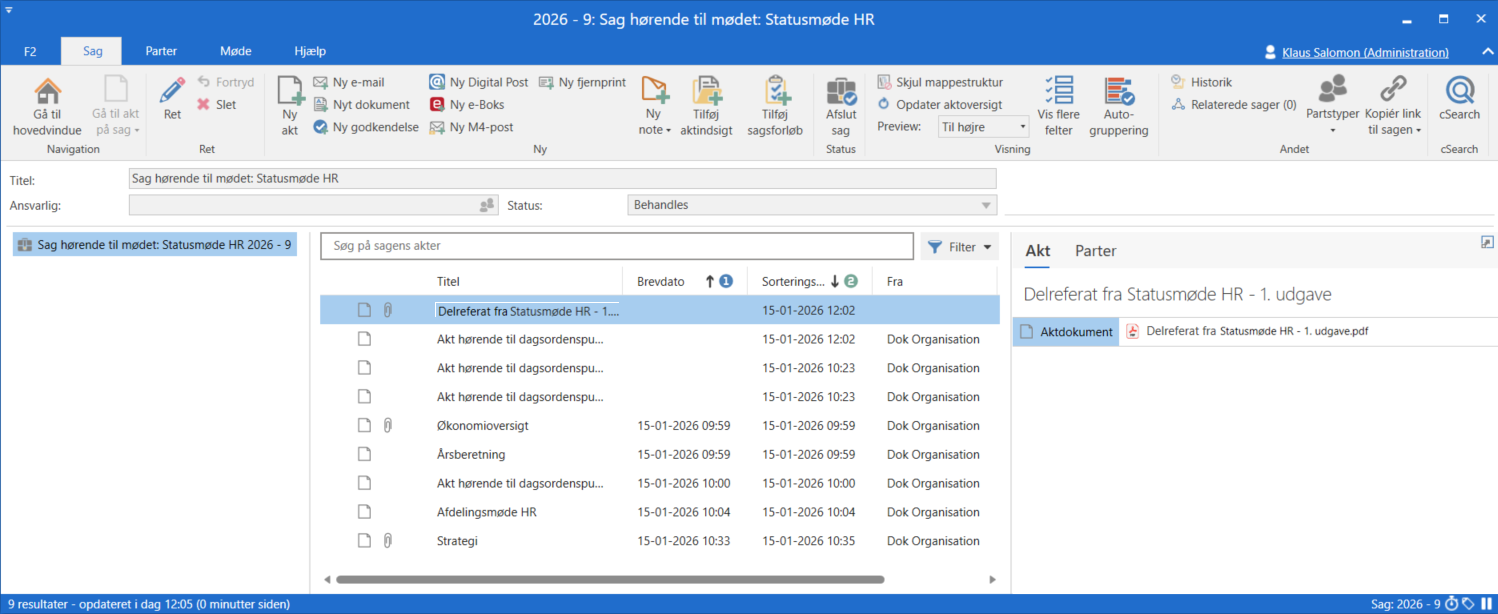Image resolution: width=1498 pixels, height=614 pixels.
Task: Click the Autogruppering icon
Action: coord(1118,93)
